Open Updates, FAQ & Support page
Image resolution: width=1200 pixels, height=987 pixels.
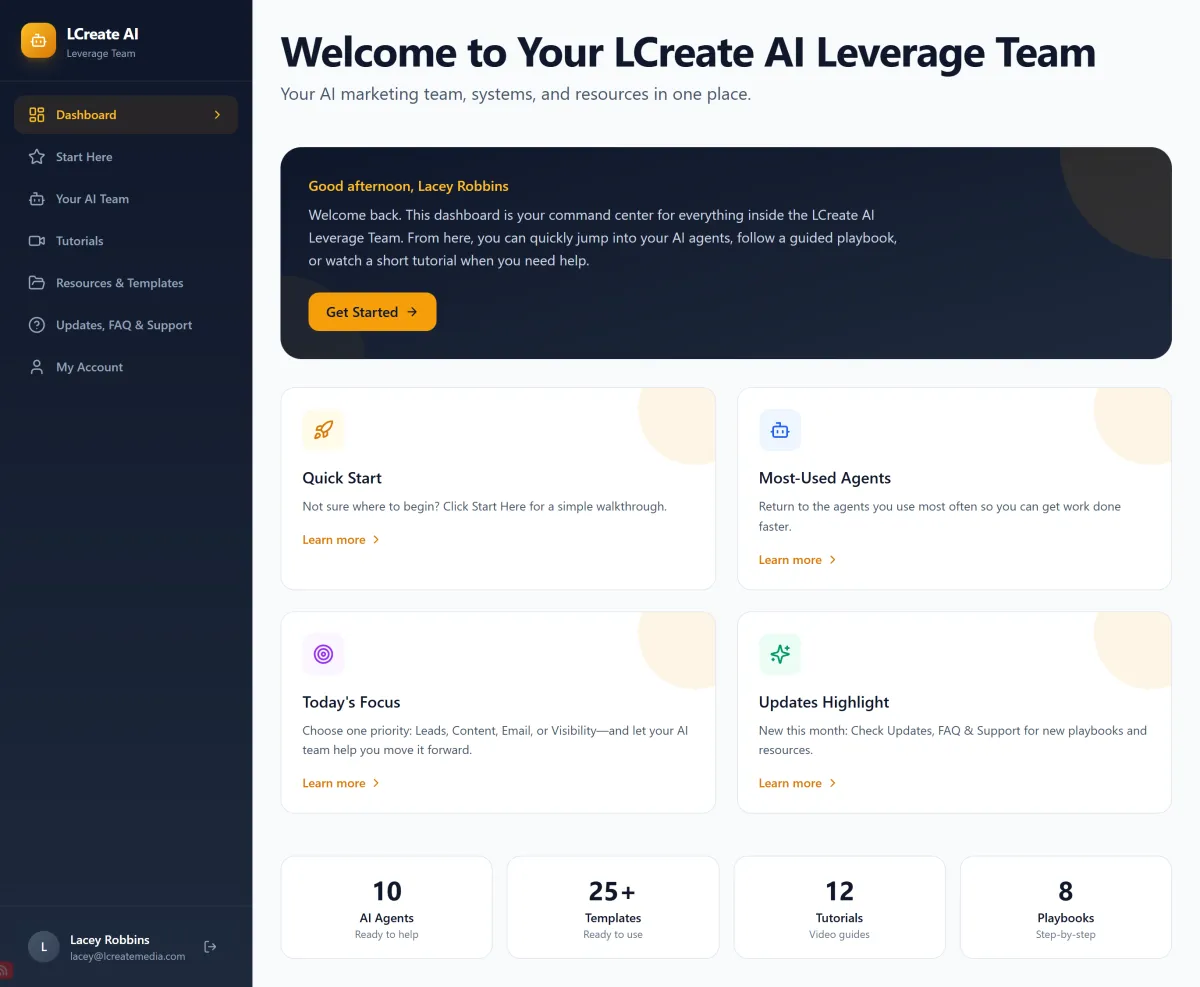pyautogui.click(x=126, y=325)
